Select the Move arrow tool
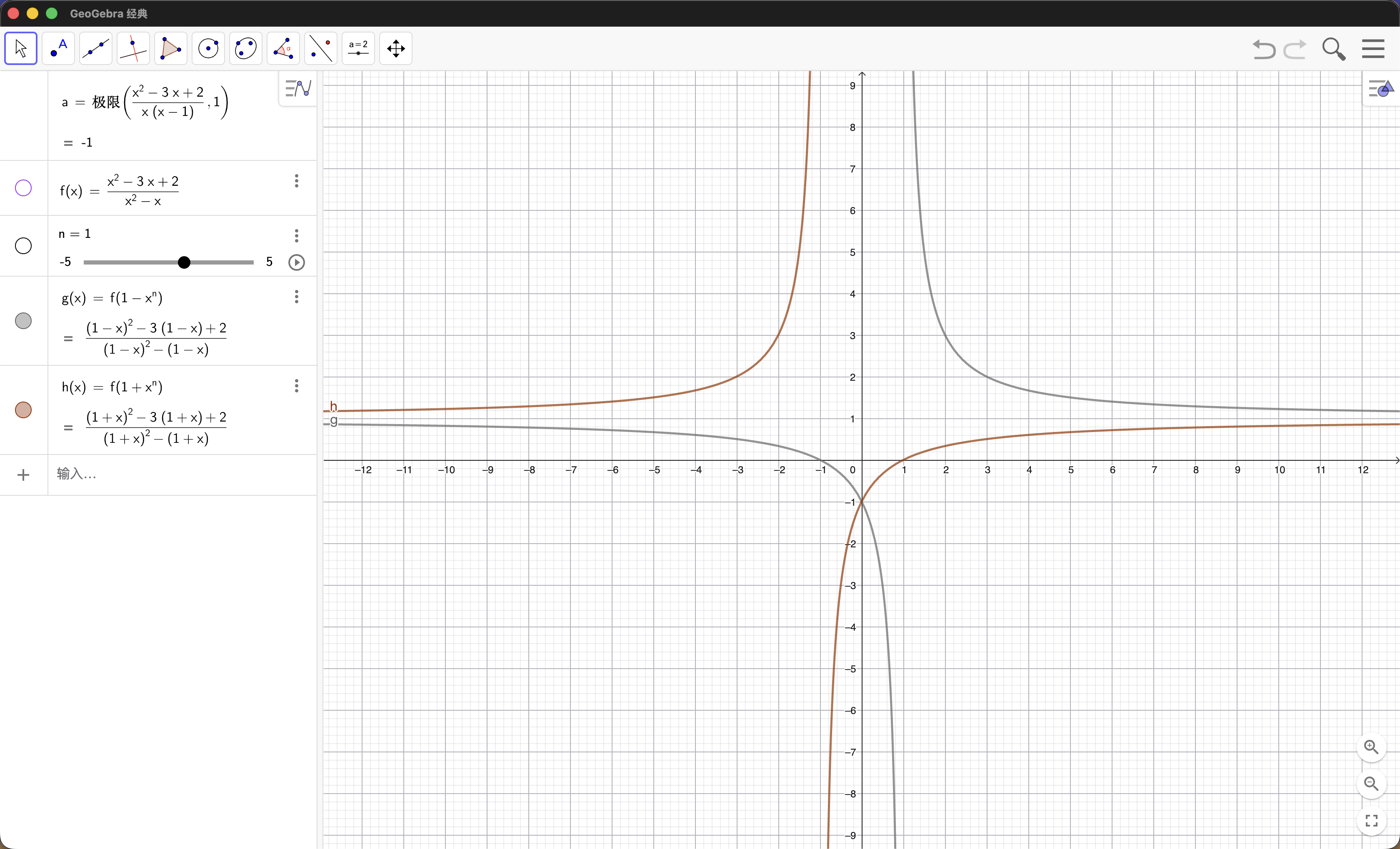Viewport: 1400px width, 849px height. click(x=21, y=48)
